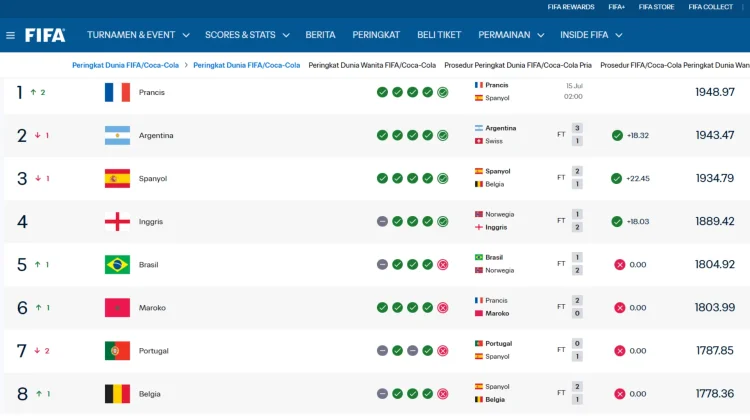Click the Spanyol flag in row 3
The height and width of the screenshot is (420, 750).
[117, 178]
